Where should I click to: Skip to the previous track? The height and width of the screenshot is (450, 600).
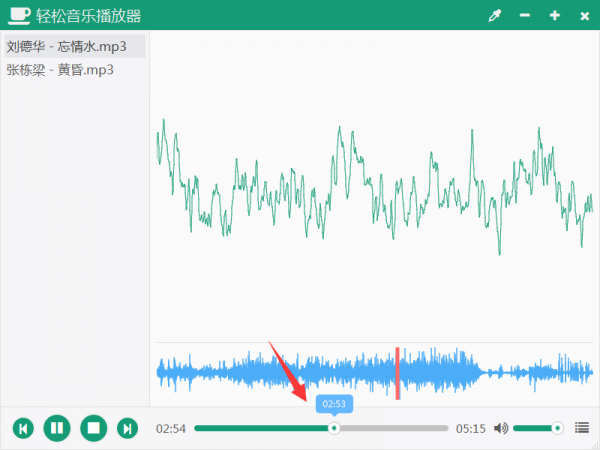tap(23, 428)
